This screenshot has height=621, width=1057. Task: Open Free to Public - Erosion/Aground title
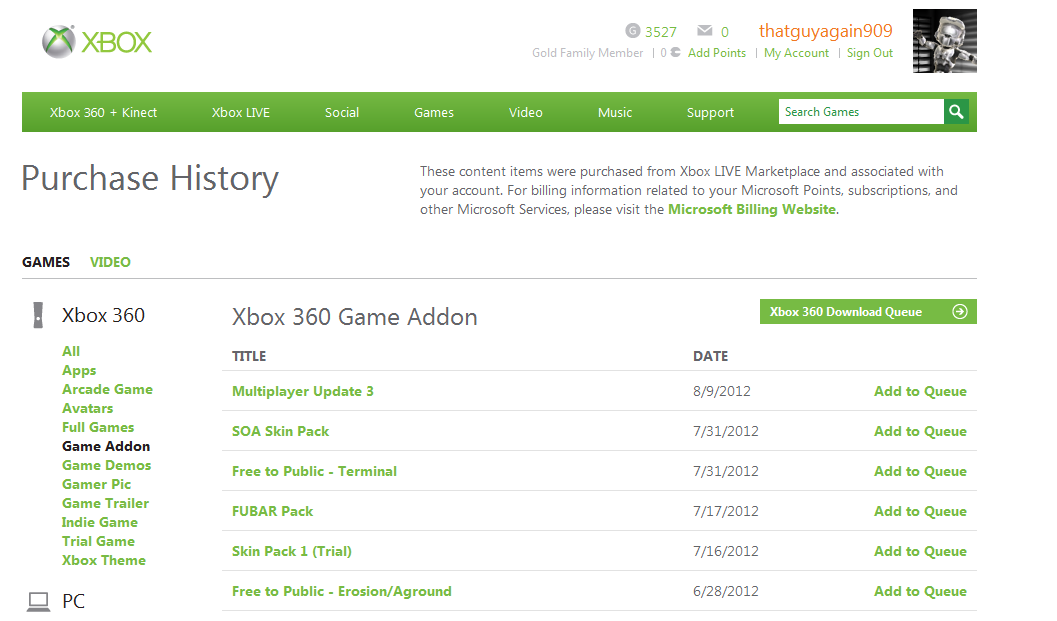[x=342, y=591]
